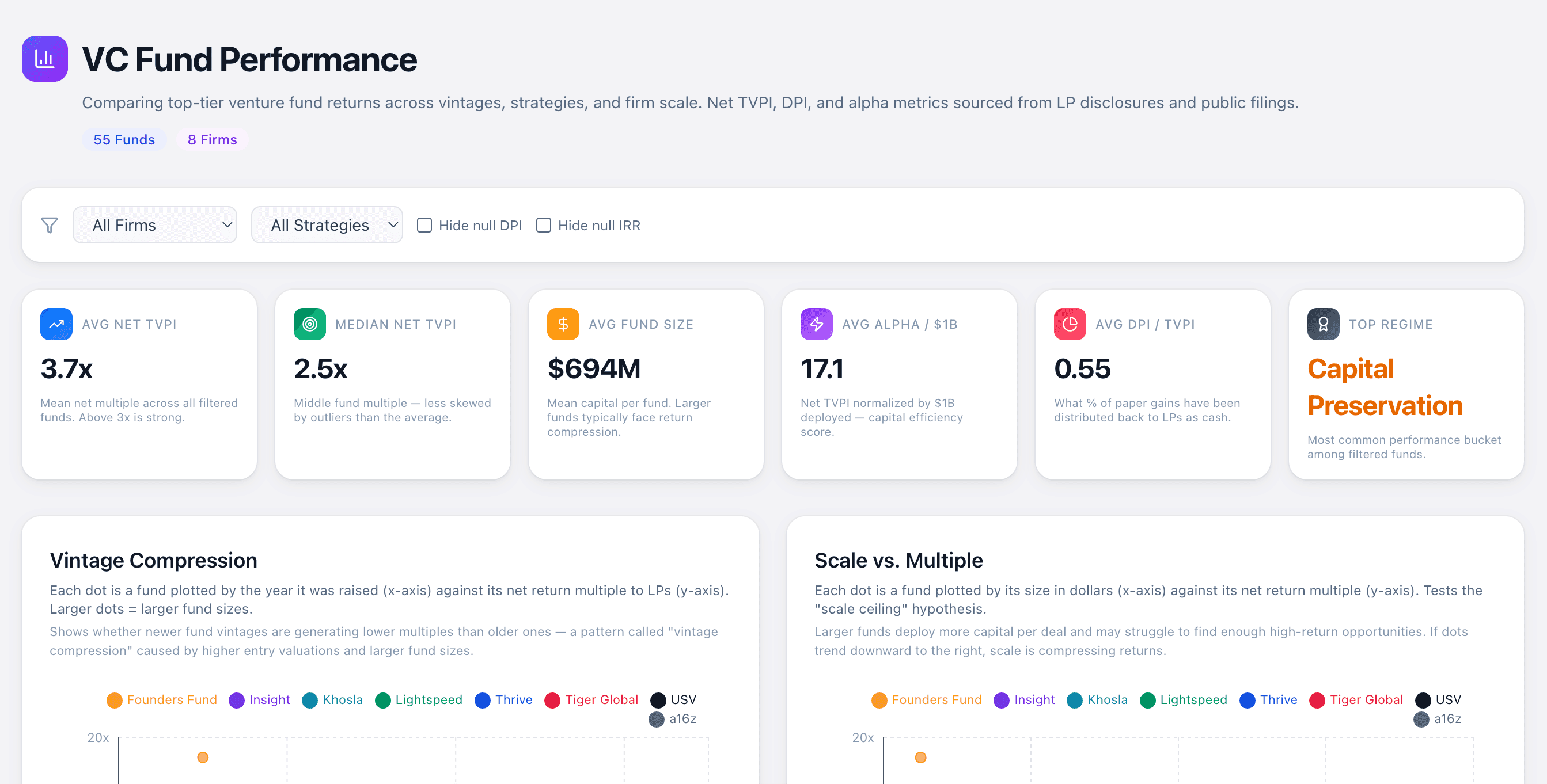Screen dimensions: 1547x784
Task: Open the All Strategies dropdown
Action: coord(327,225)
